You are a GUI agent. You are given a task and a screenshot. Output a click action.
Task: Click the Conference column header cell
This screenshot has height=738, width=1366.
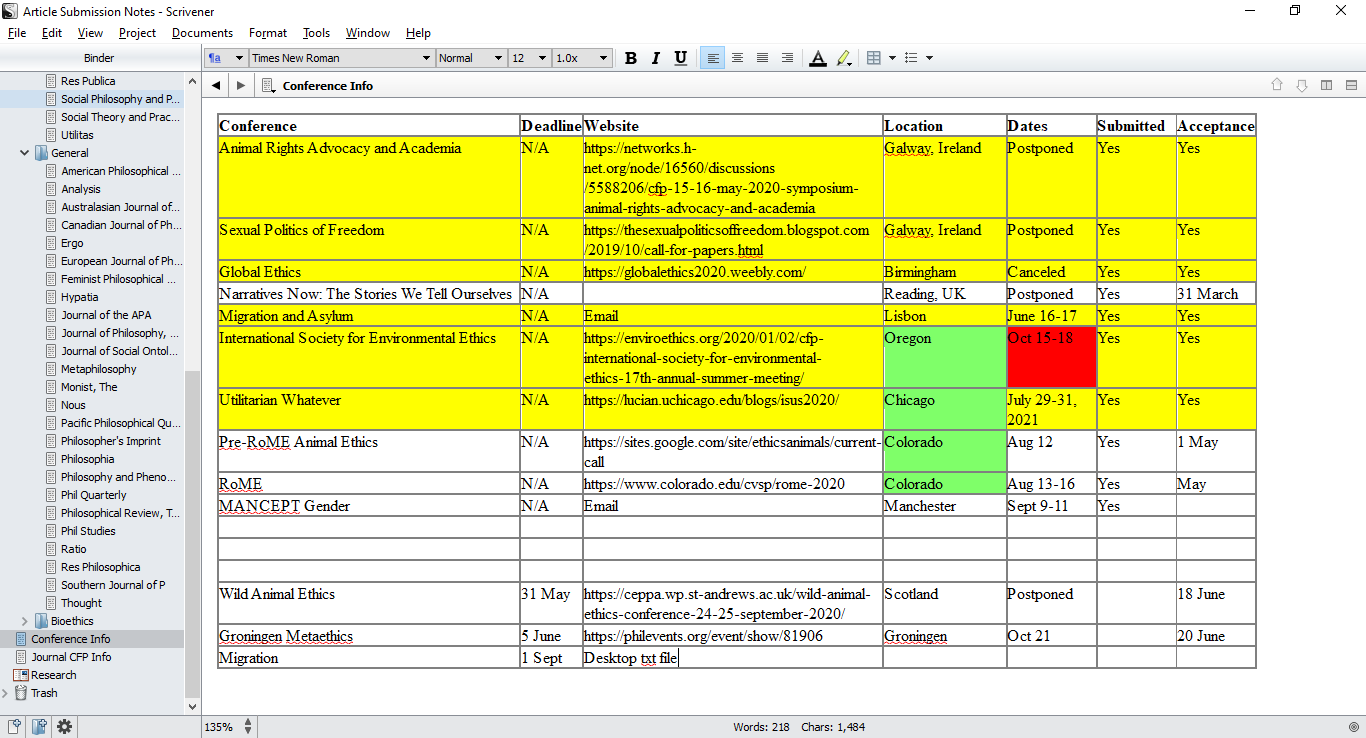[369, 126]
